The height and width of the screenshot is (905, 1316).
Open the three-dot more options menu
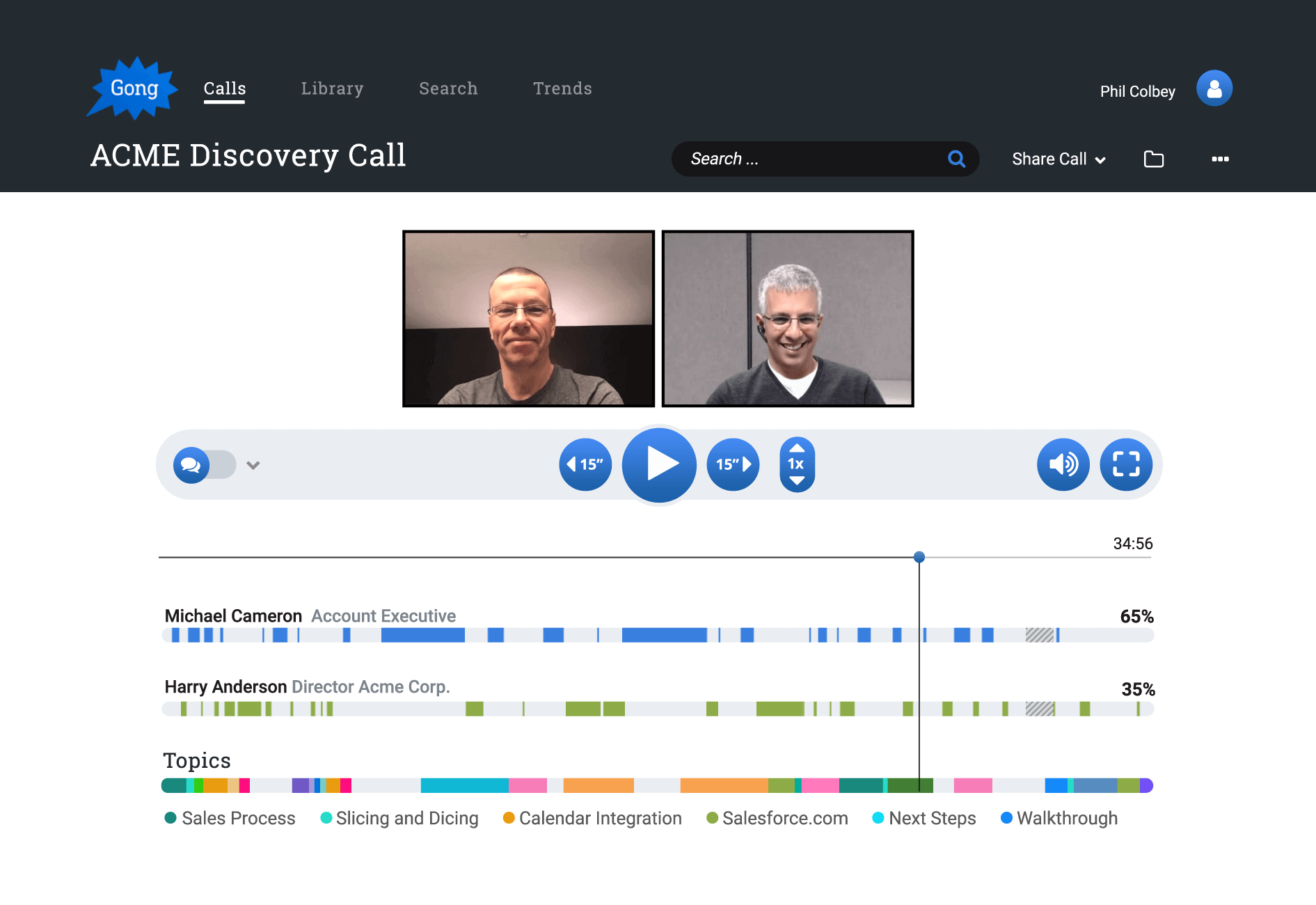[1220, 159]
